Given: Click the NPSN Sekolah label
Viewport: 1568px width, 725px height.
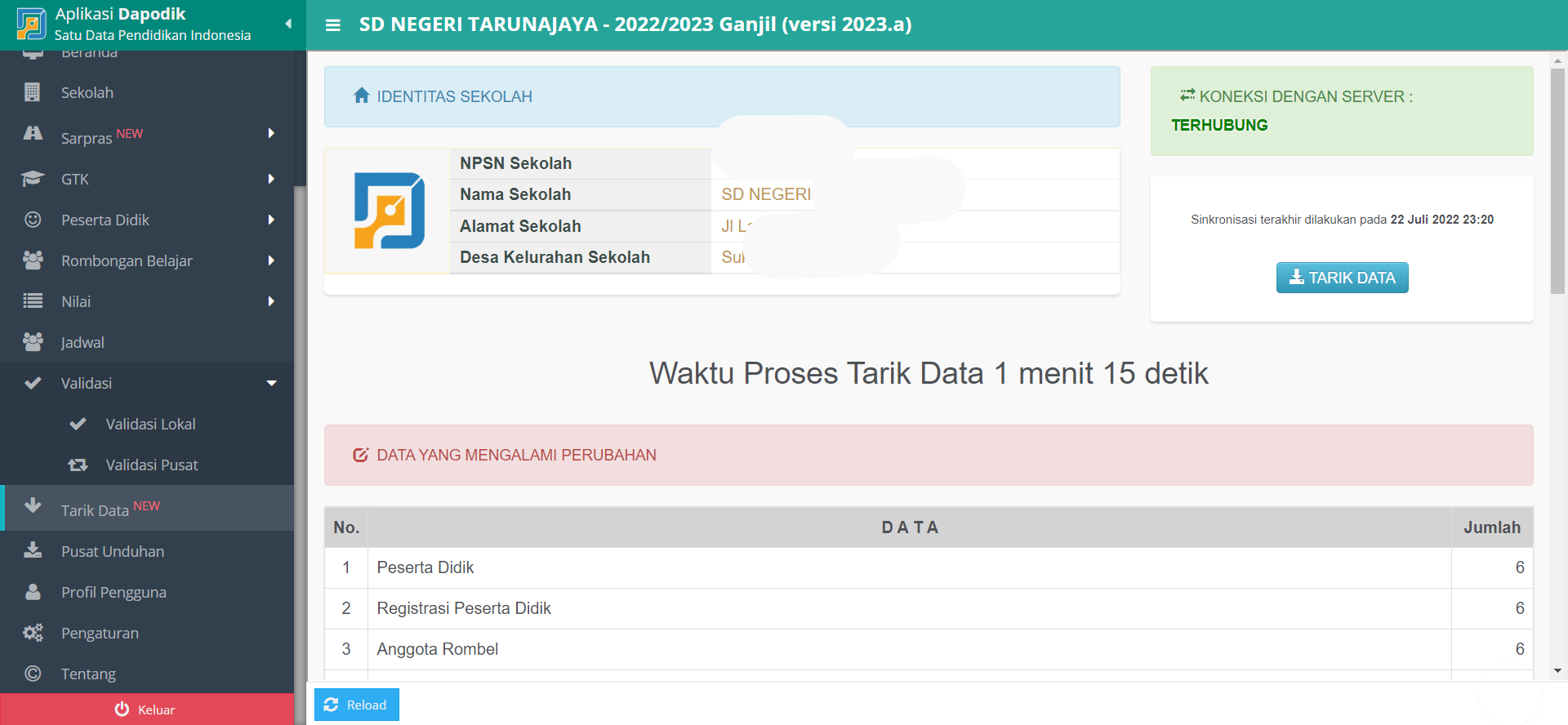Looking at the screenshot, I should tap(515, 163).
